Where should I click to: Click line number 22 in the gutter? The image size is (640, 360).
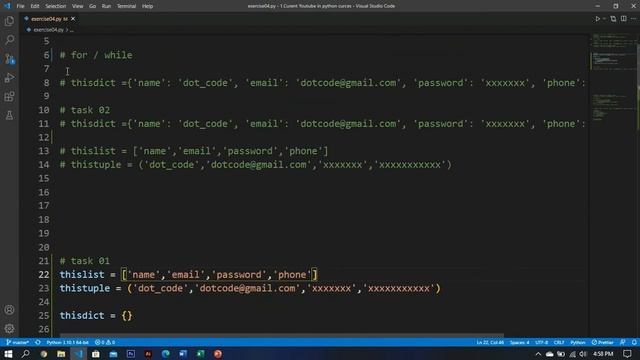pos(44,275)
